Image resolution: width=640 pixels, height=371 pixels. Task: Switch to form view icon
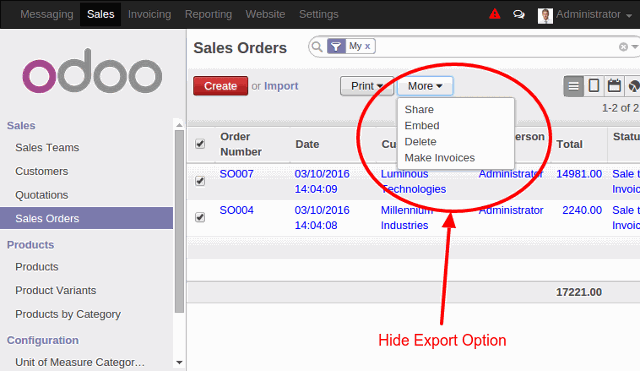tap(594, 86)
